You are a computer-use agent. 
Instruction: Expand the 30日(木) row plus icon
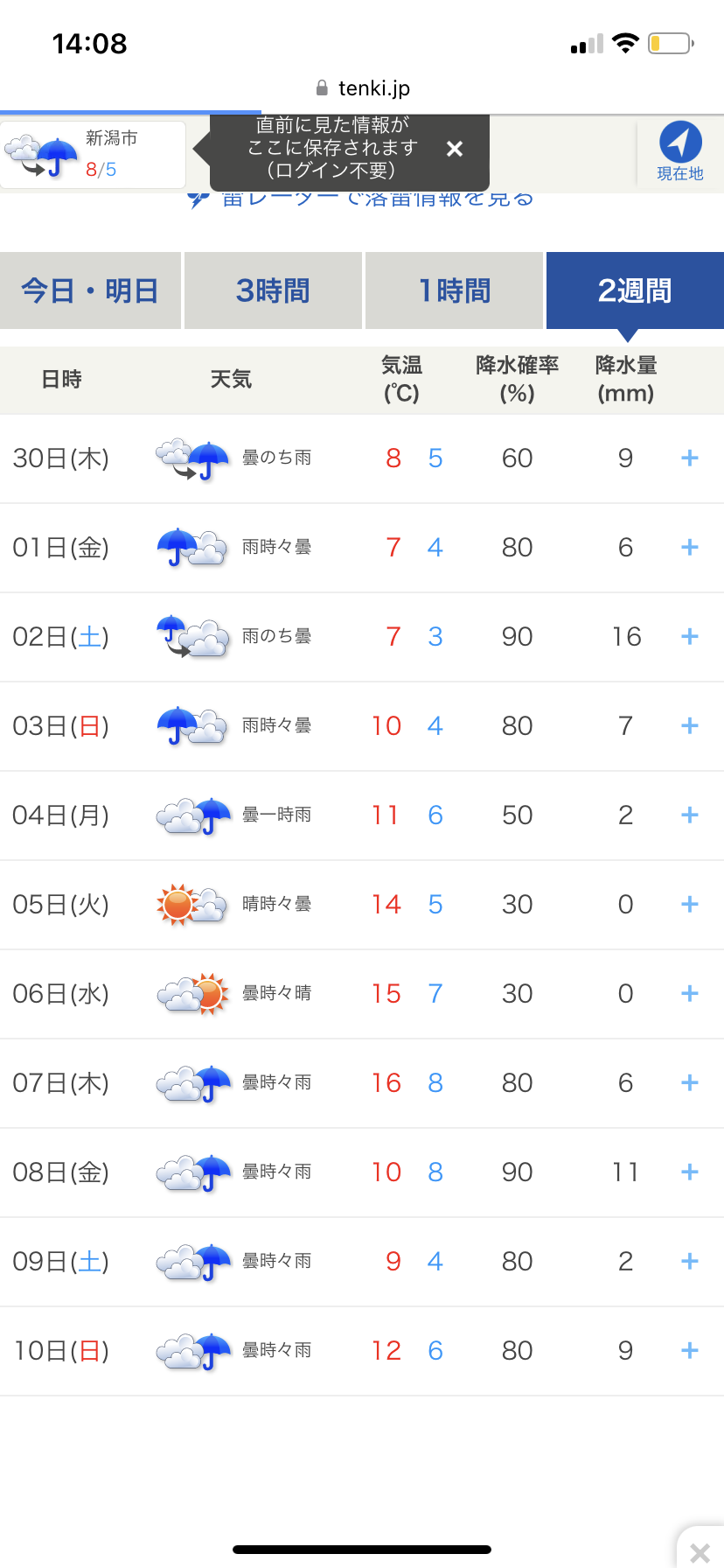pos(689,458)
